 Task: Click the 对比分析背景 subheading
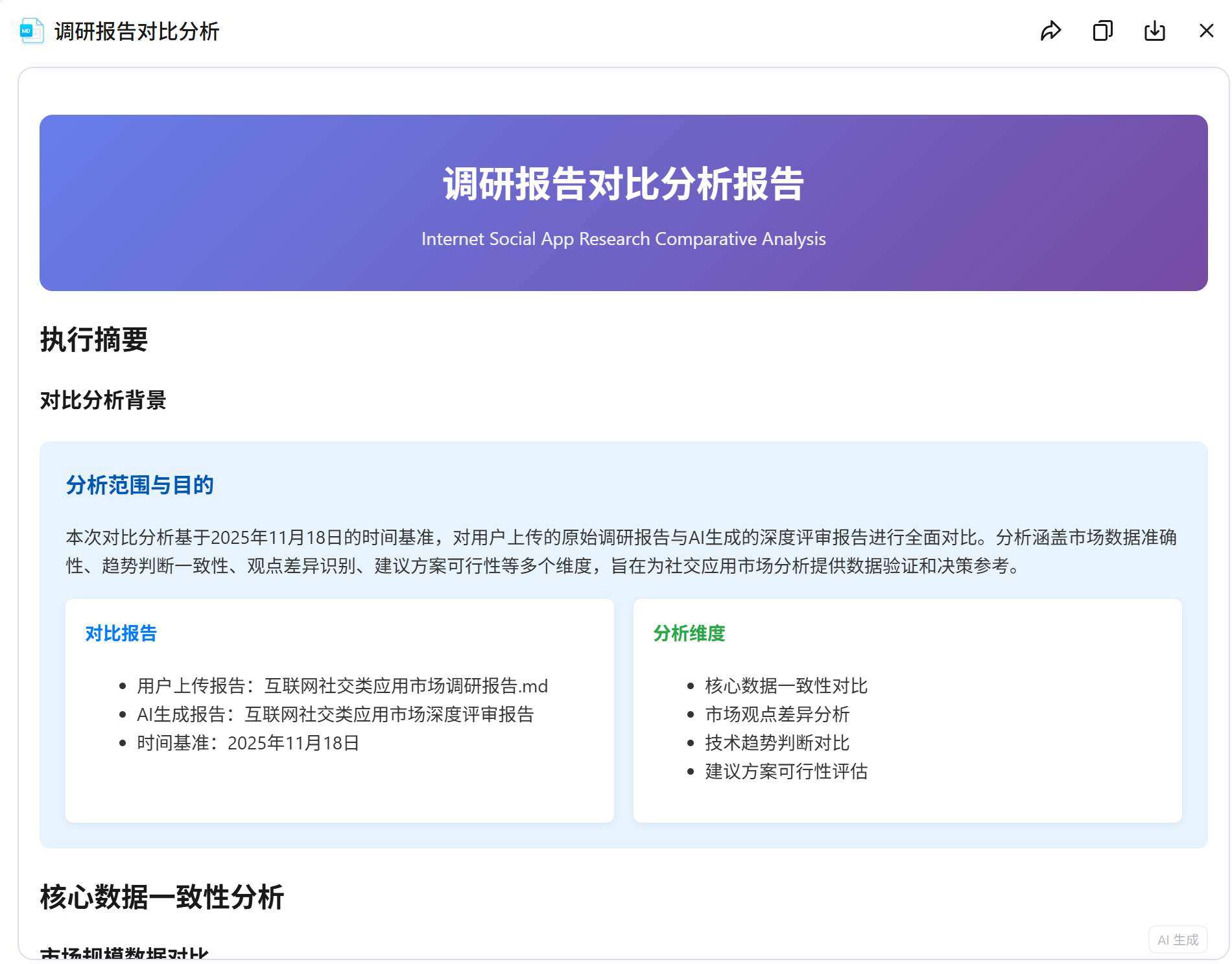point(103,401)
